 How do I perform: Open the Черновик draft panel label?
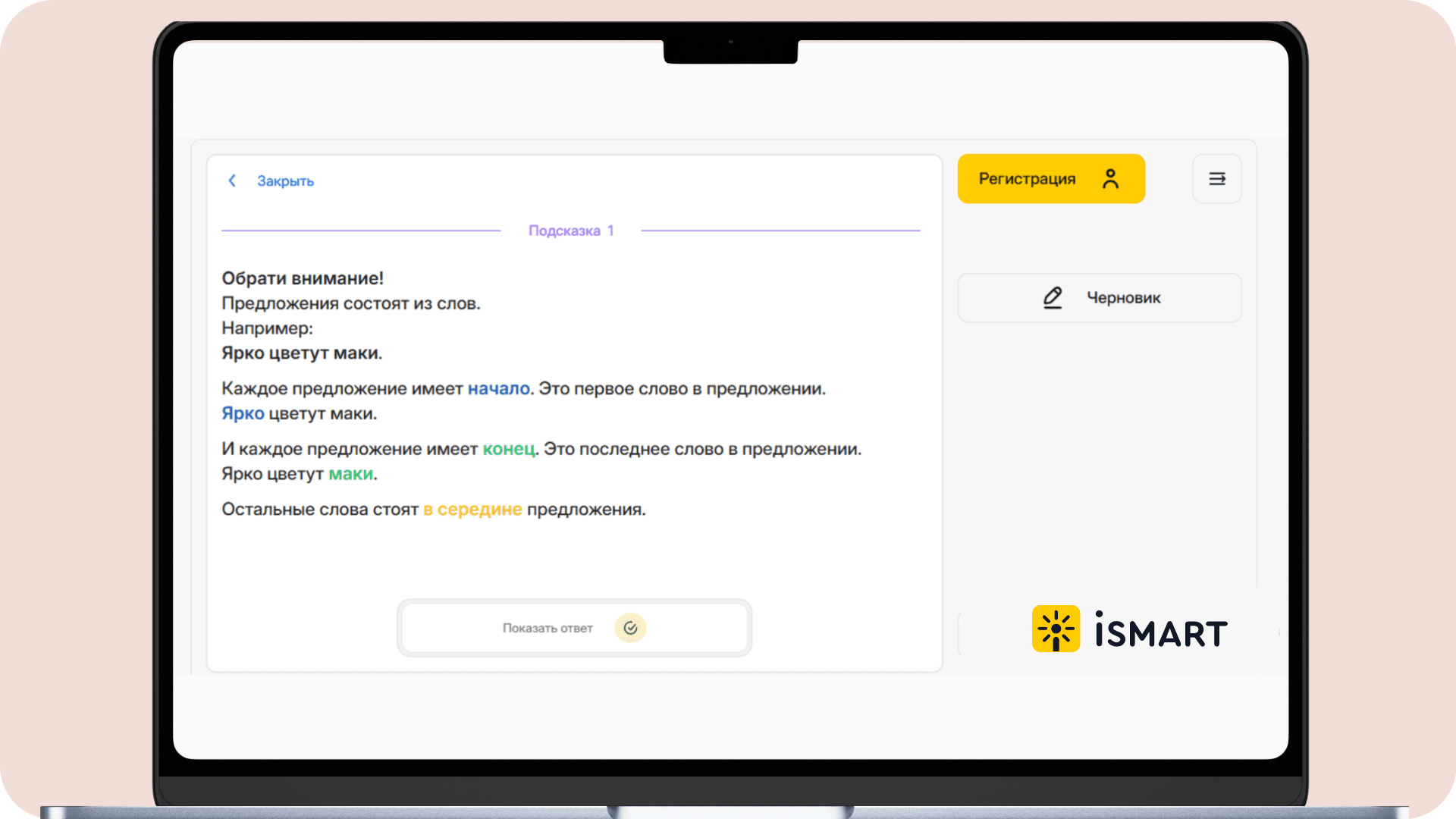[1123, 298]
